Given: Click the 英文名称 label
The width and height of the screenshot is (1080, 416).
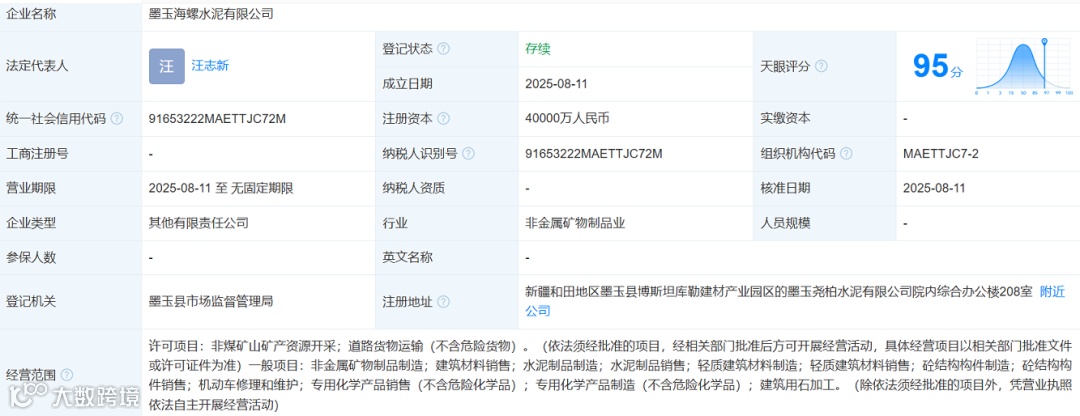Looking at the screenshot, I should click(x=407, y=258).
